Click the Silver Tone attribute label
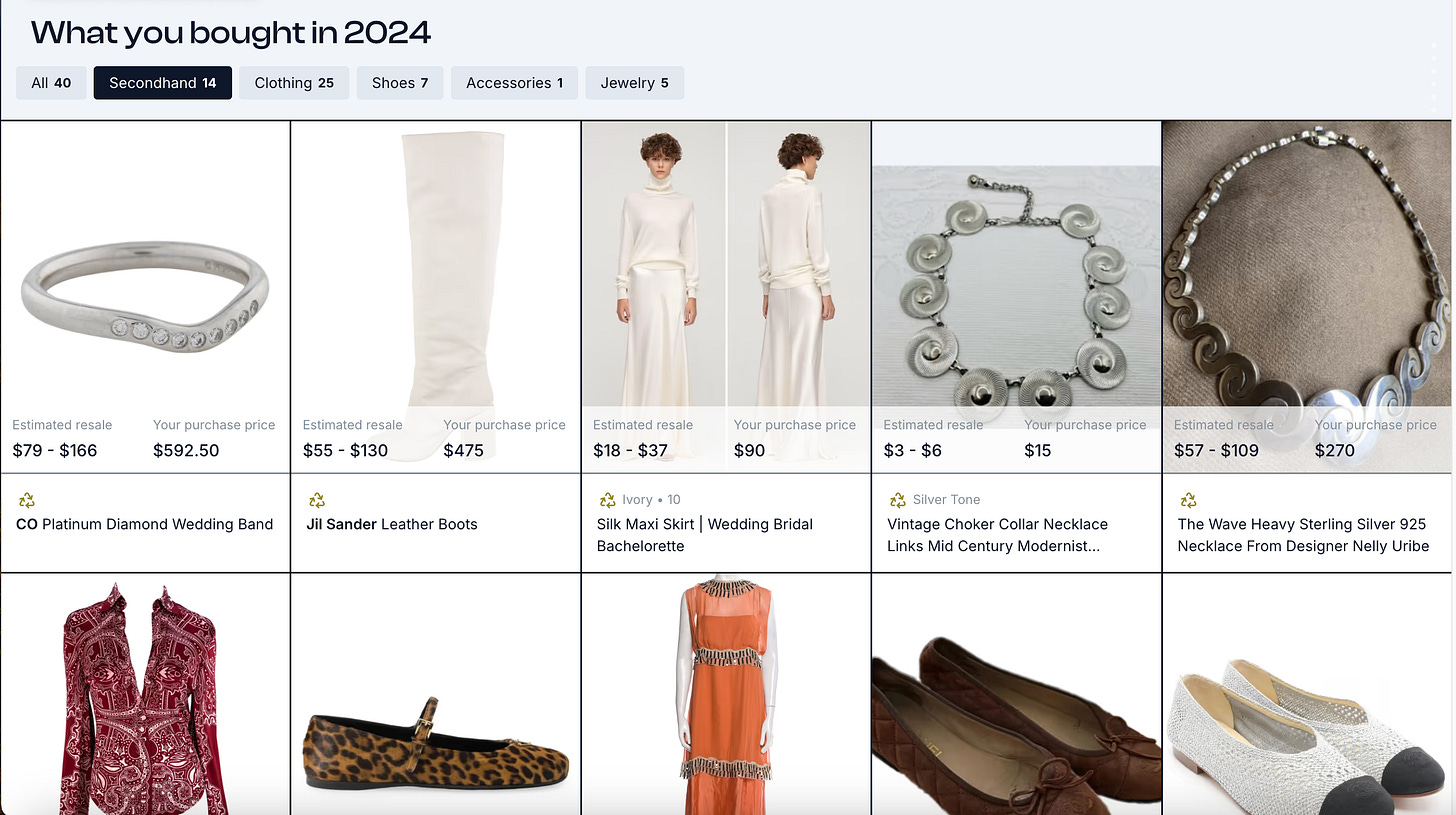The height and width of the screenshot is (815, 1456). click(x=946, y=500)
